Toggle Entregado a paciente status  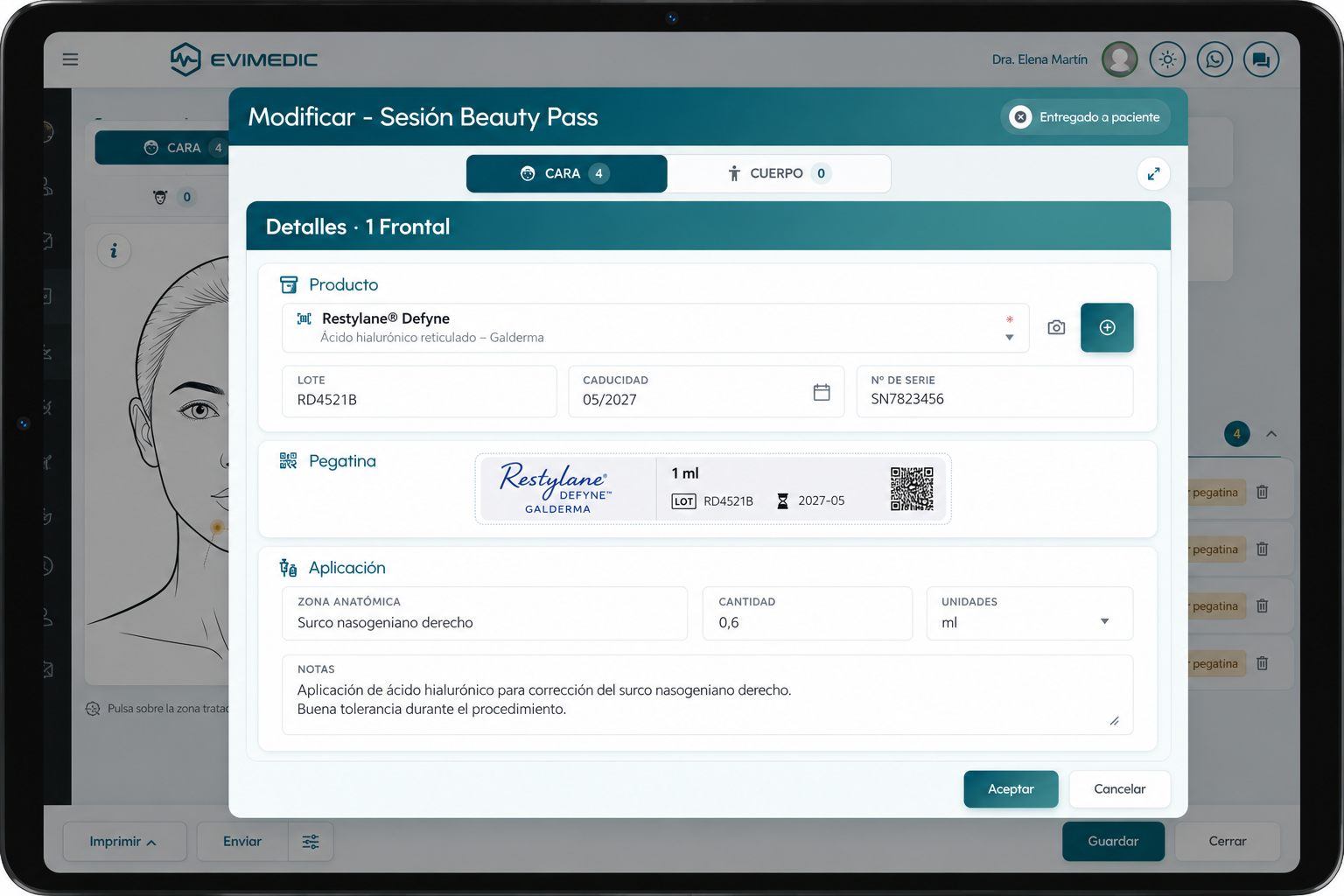[1085, 117]
